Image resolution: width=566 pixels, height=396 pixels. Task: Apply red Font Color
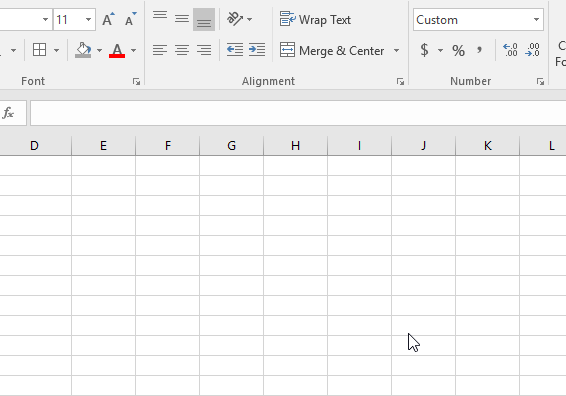pos(117,50)
